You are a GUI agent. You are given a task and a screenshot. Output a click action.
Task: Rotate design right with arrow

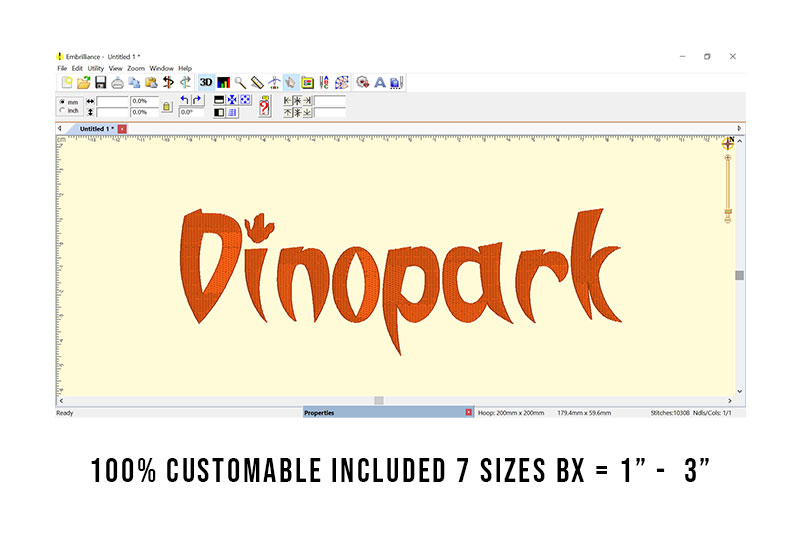coord(197,100)
